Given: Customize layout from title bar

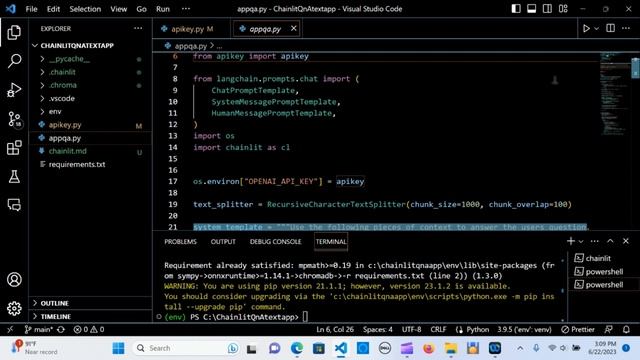Looking at the screenshot, I should click(x=563, y=9).
